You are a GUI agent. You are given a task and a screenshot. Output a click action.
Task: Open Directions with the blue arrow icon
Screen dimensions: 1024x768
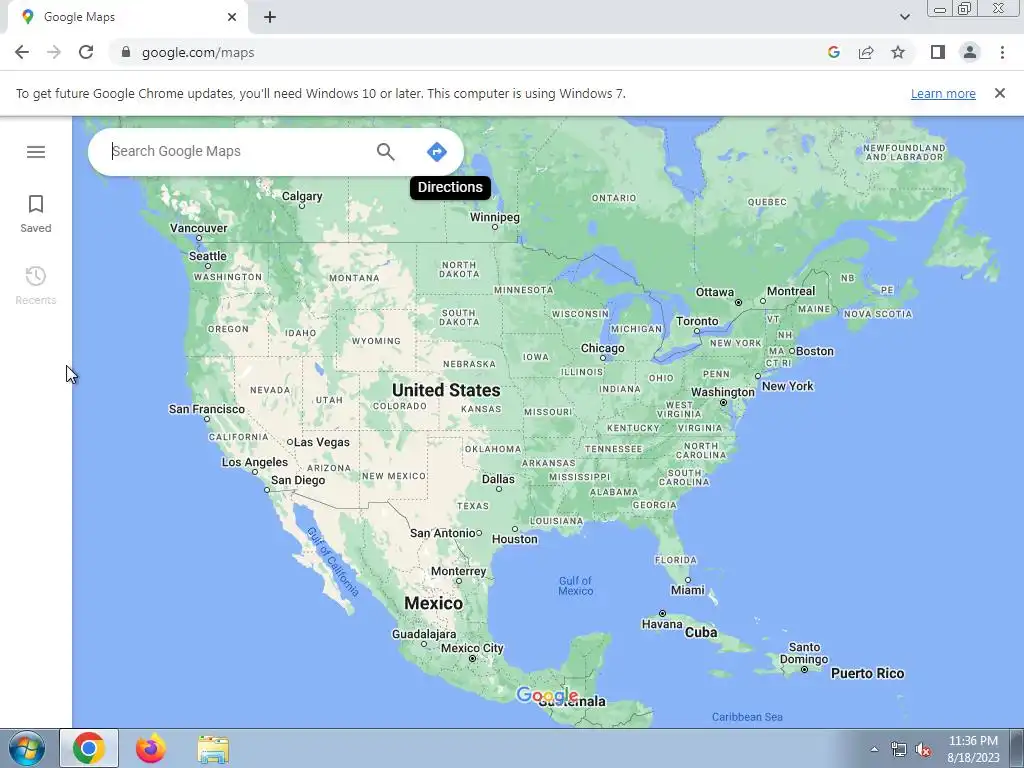(437, 152)
